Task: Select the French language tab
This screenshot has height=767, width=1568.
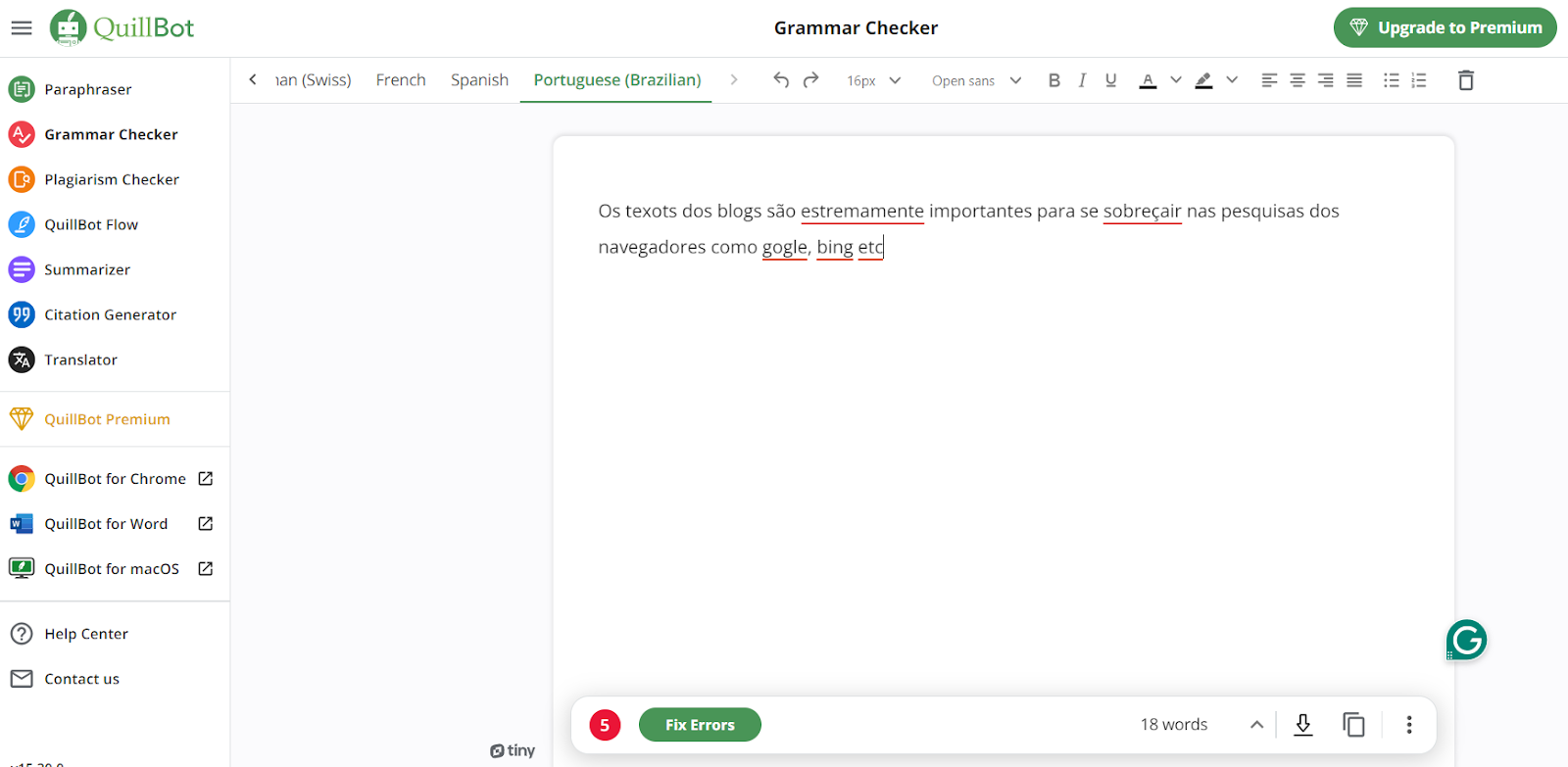Action: coord(401,80)
